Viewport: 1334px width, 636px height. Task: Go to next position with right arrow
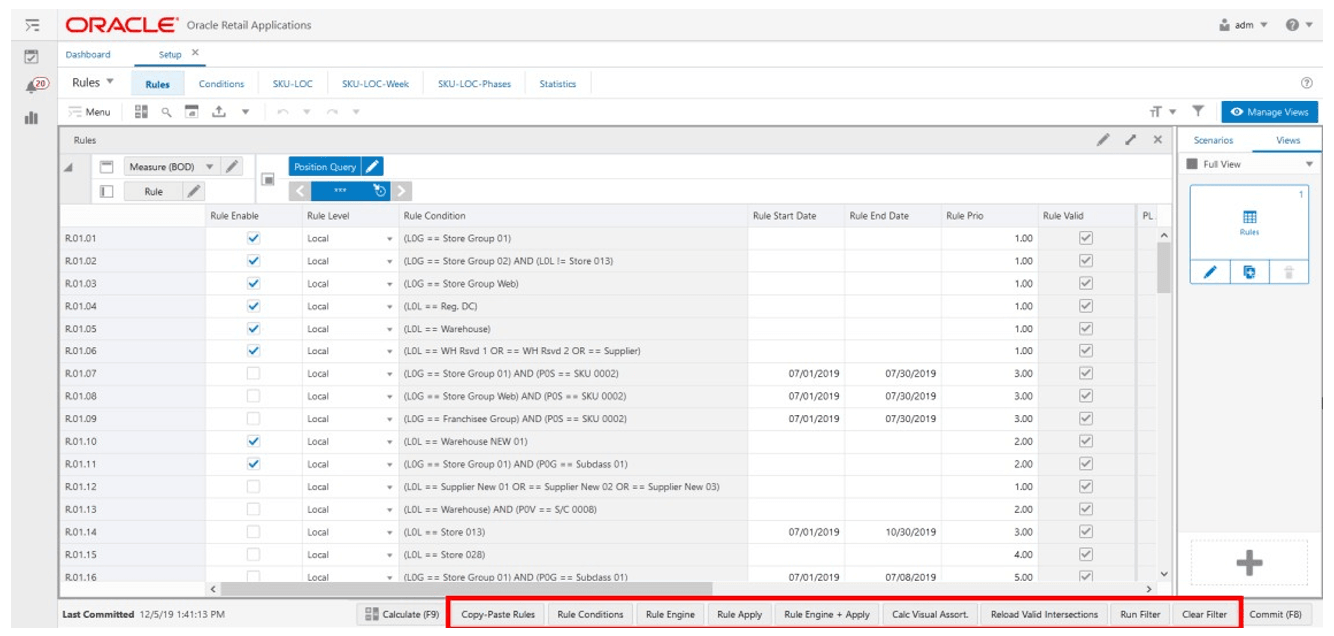[x=401, y=191]
